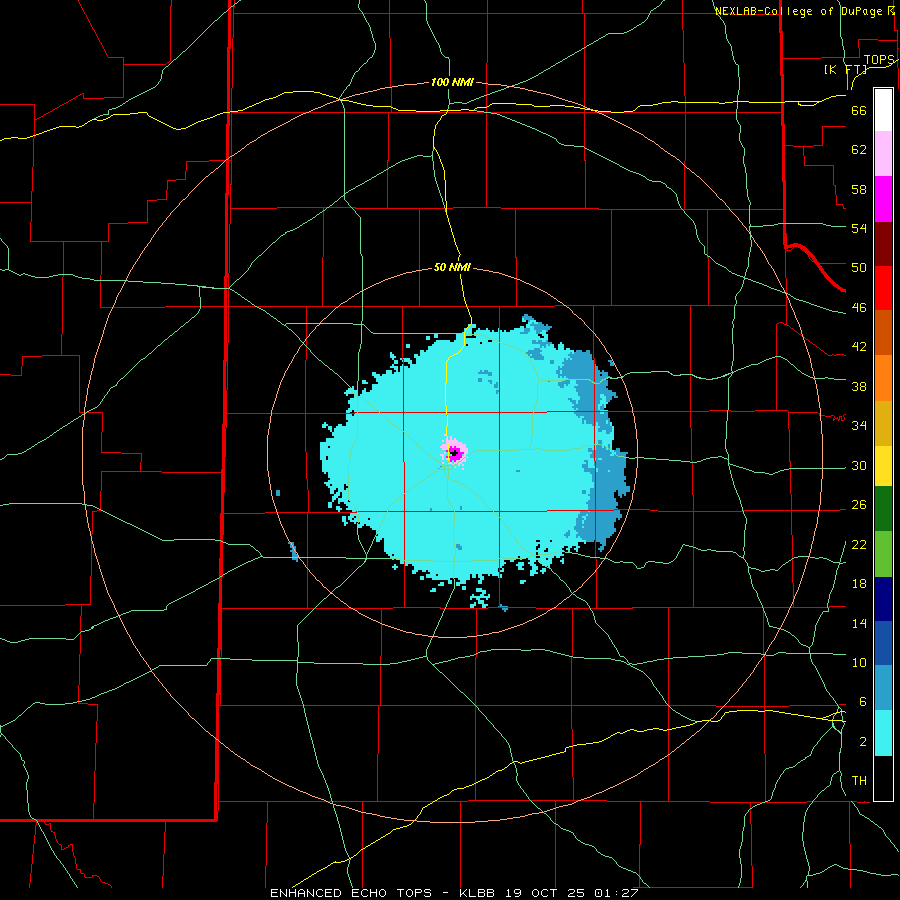Viewport: 900px width, 900px height.
Task: Click the medium blue swatch between 14 and 10
Action: coord(883,643)
